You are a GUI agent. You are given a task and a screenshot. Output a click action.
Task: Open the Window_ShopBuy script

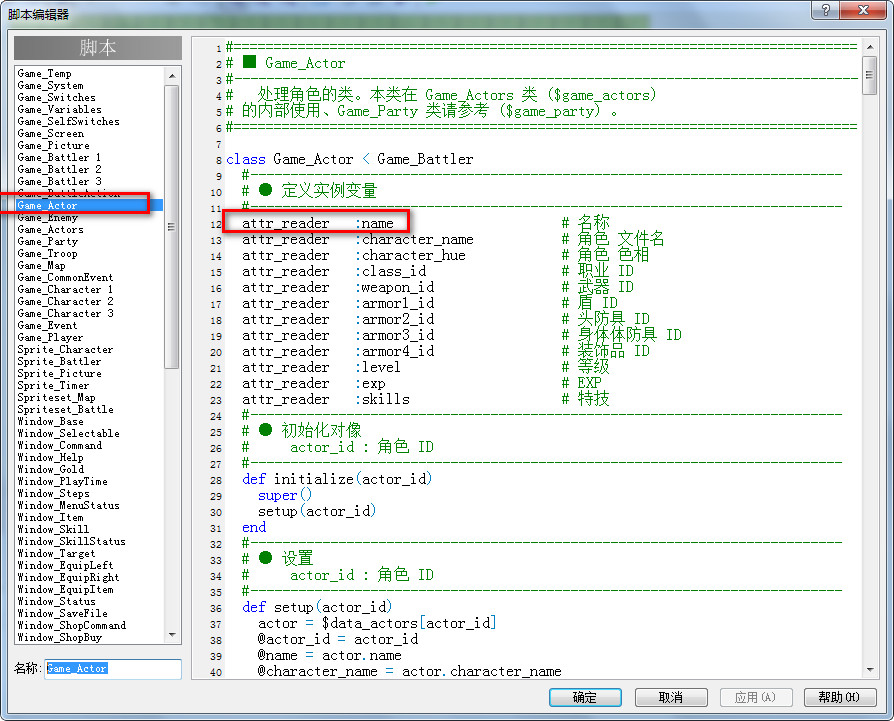(x=60, y=637)
